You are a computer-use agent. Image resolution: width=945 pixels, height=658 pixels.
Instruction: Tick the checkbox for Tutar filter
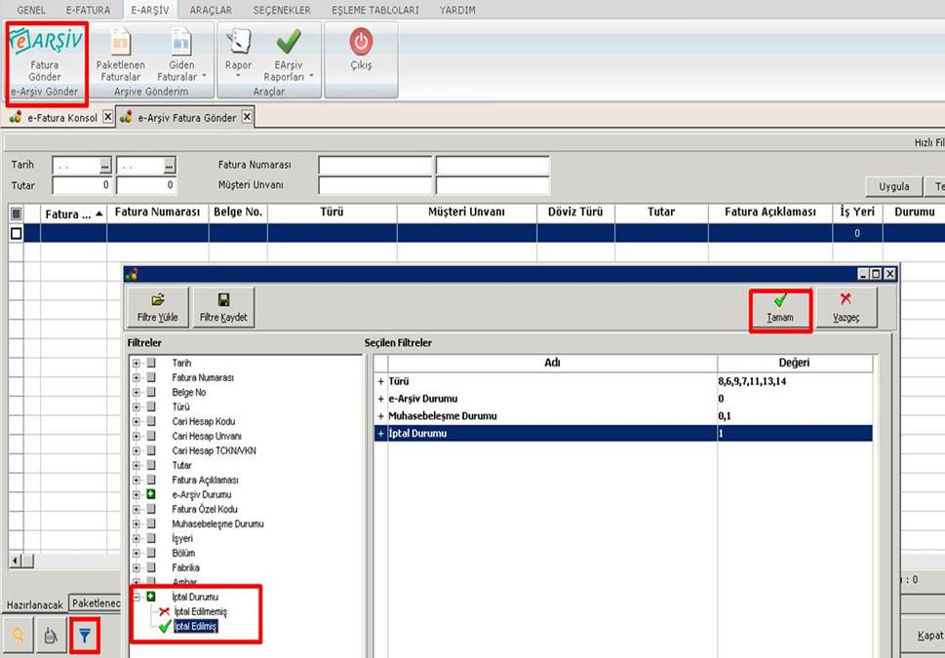(151, 465)
